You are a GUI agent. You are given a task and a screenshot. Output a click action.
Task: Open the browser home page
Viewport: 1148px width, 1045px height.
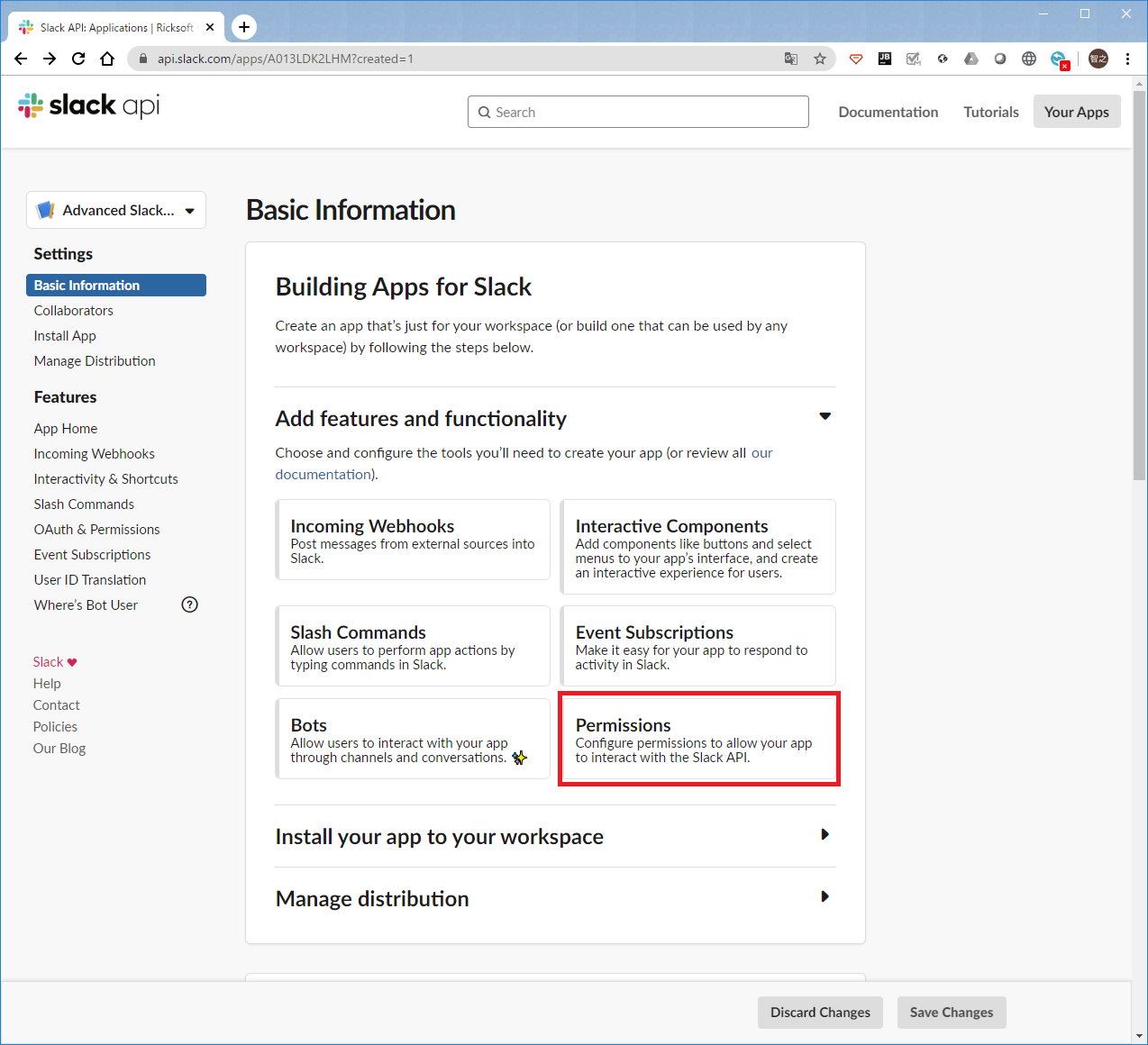tap(107, 59)
